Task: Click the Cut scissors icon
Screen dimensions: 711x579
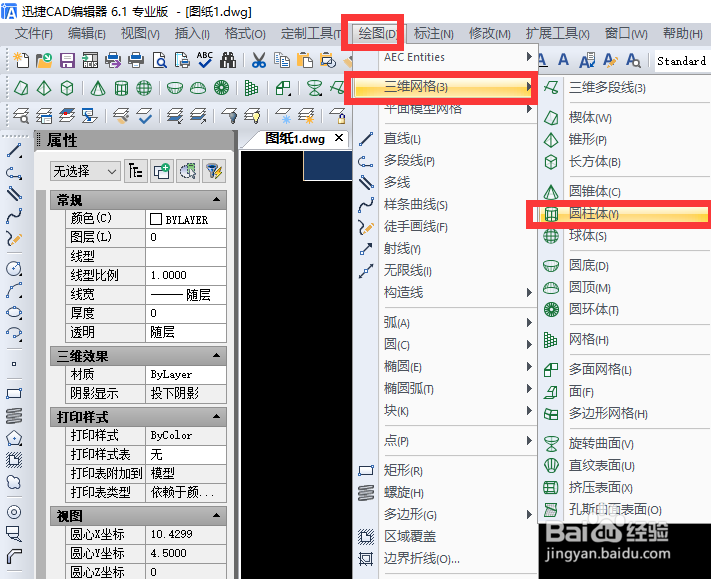Action: (x=259, y=60)
